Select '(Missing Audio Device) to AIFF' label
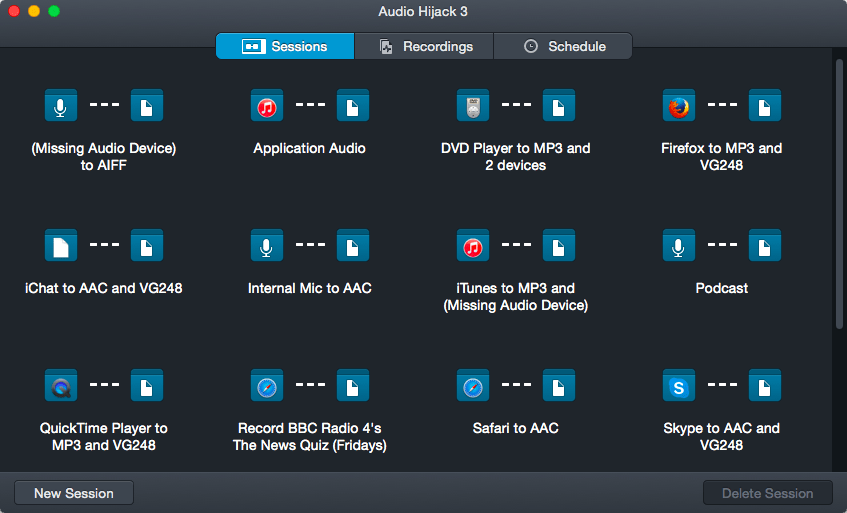The height and width of the screenshot is (513, 847). [x=104, y=157]
